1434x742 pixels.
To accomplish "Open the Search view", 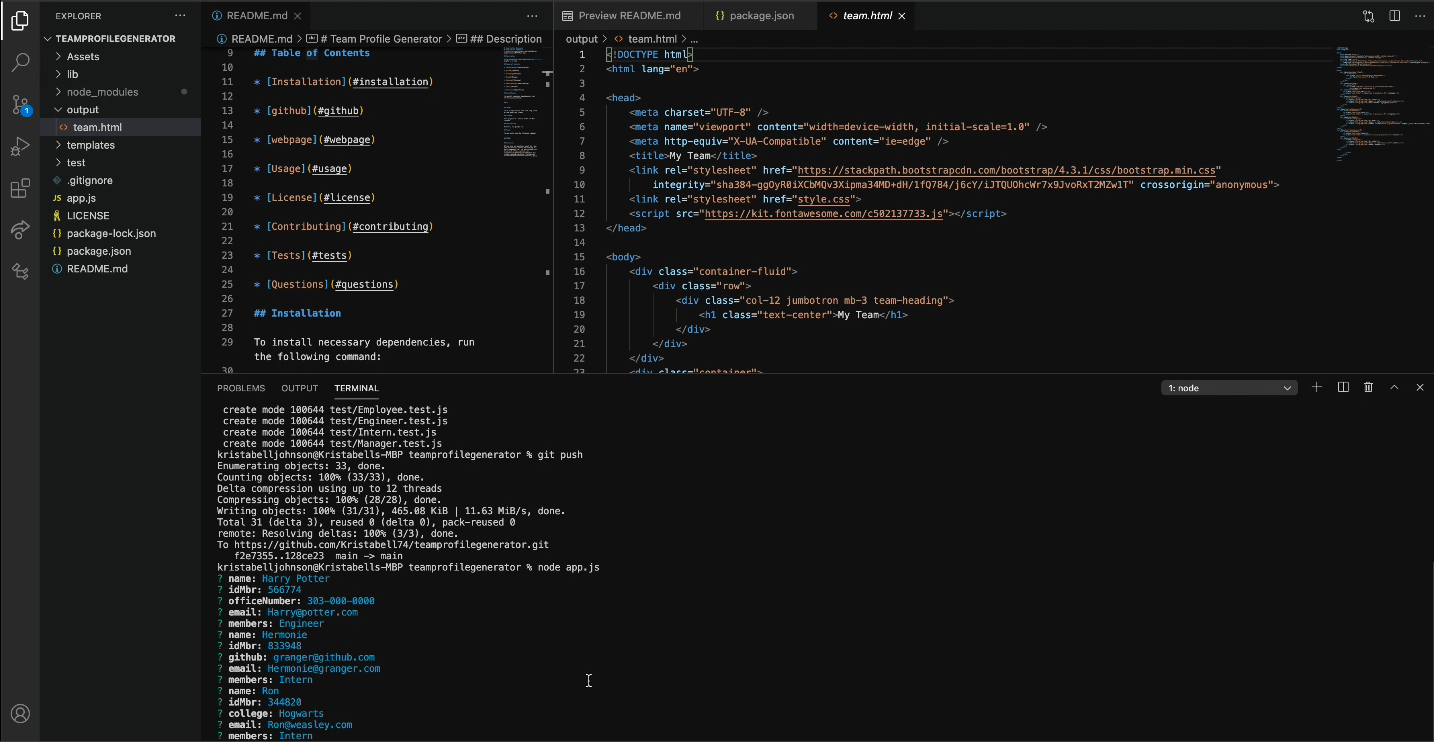I will 20,62.
